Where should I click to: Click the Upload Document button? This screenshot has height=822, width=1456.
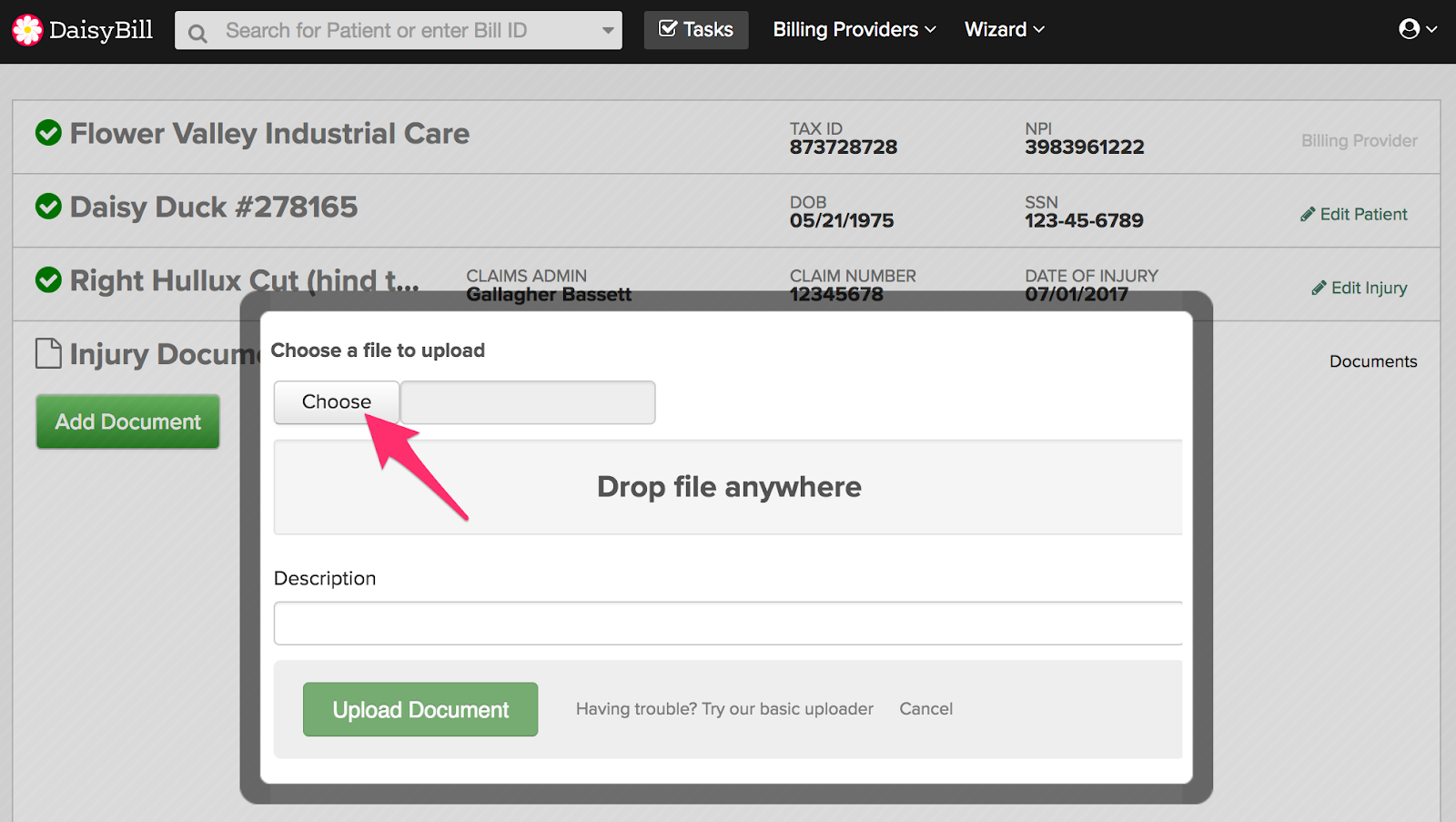(x=420, y=709)
